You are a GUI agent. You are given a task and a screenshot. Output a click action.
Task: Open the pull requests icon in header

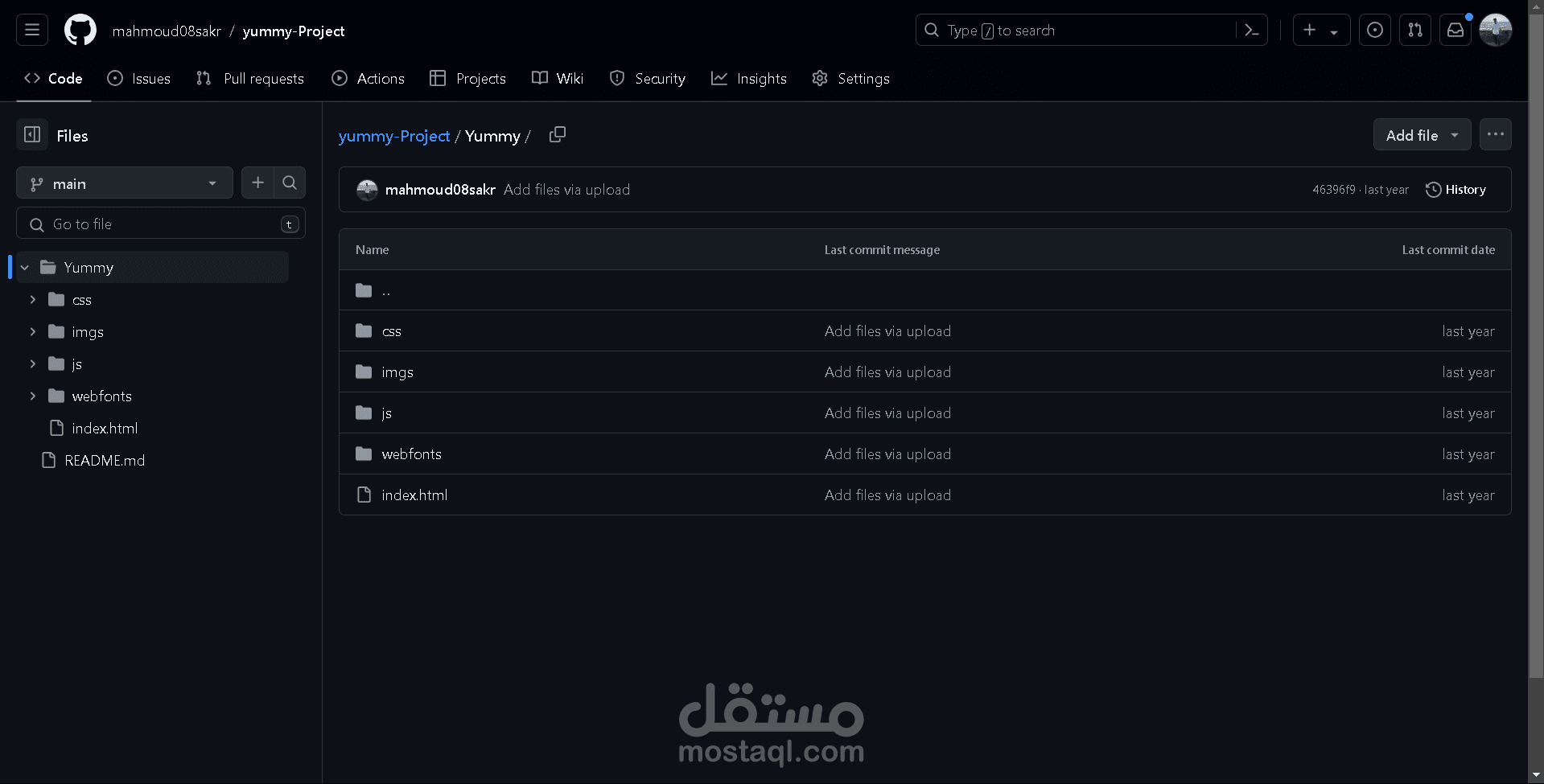coord(1415,31)
